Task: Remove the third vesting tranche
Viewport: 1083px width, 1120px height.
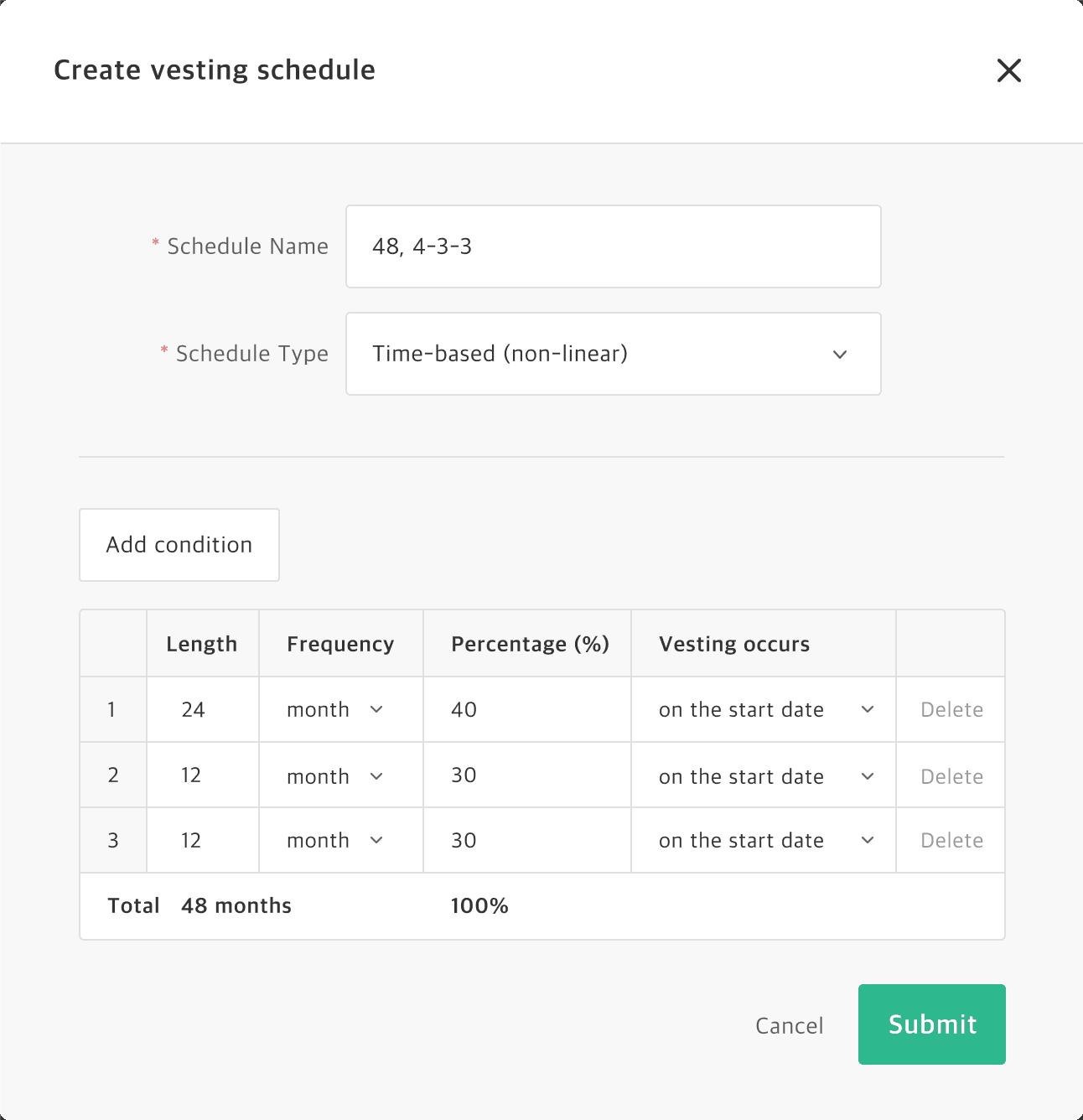Action: (x=951, y=840)
